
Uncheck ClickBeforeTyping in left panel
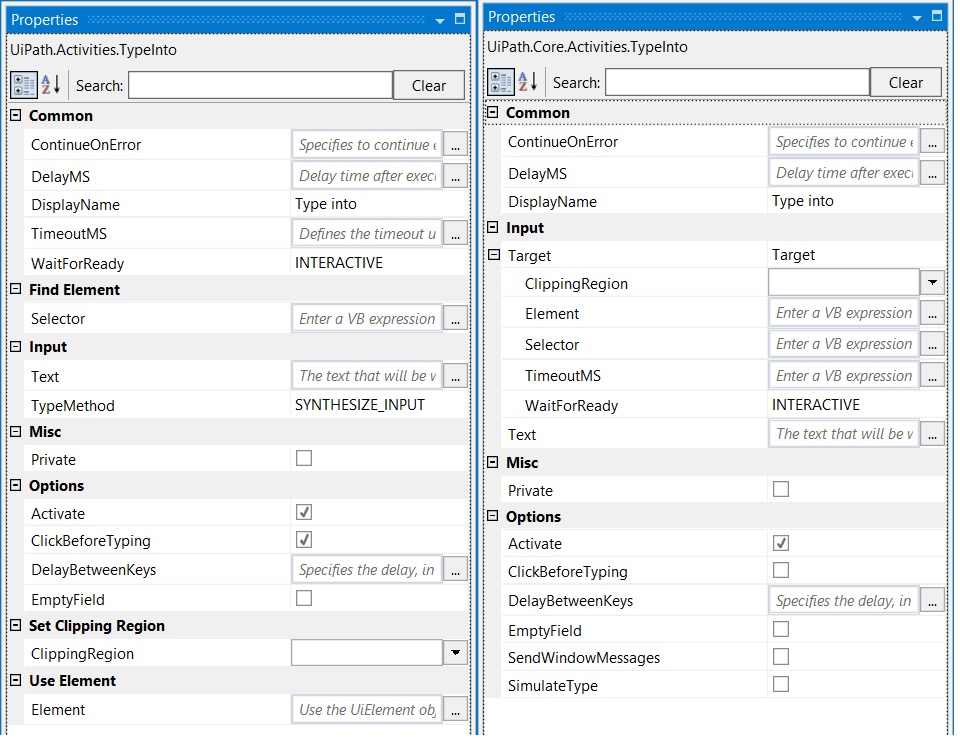coord(304,539)
